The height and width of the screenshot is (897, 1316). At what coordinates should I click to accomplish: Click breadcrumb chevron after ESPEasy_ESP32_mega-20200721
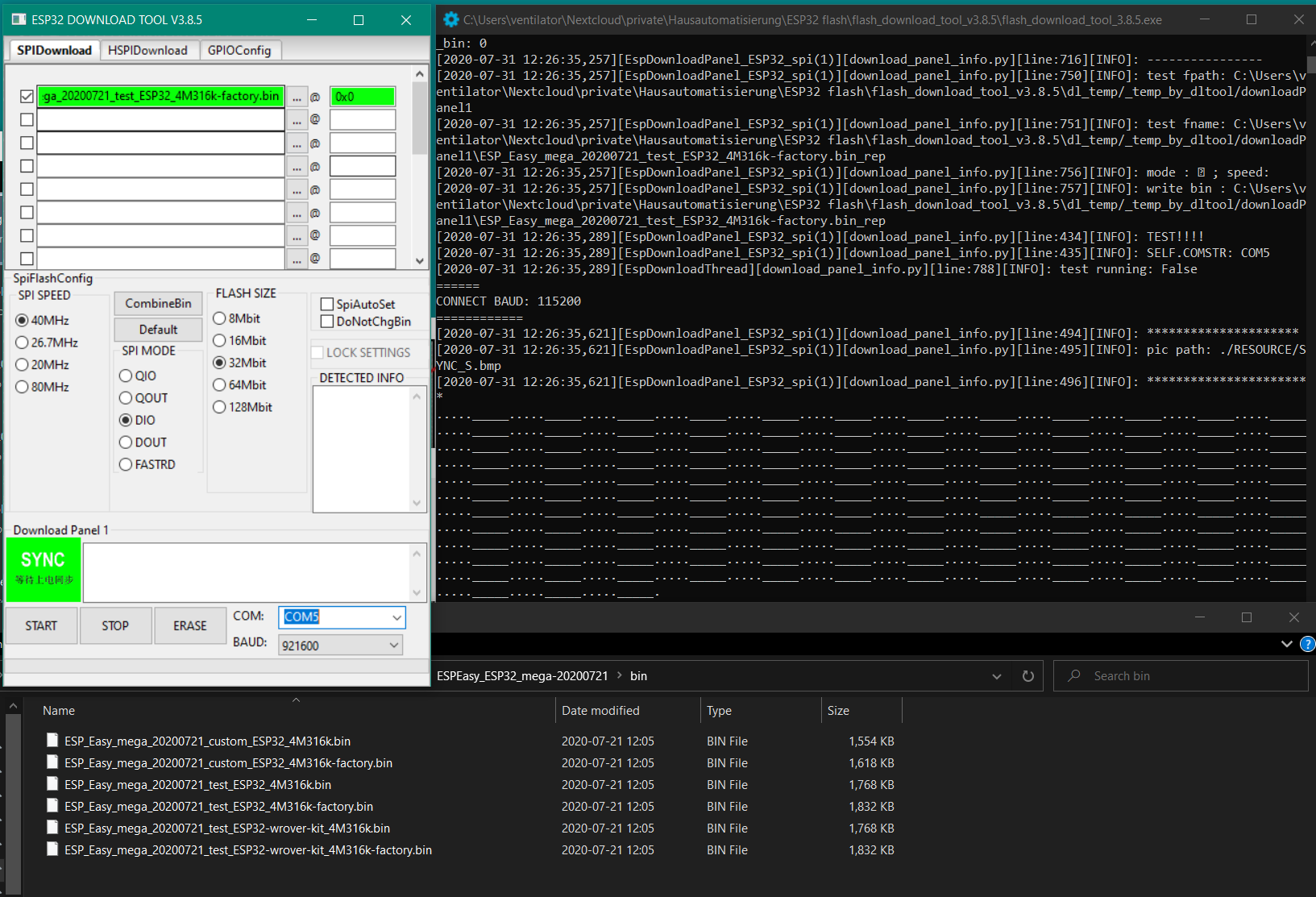pyautogui.click(x=619, y=676)
